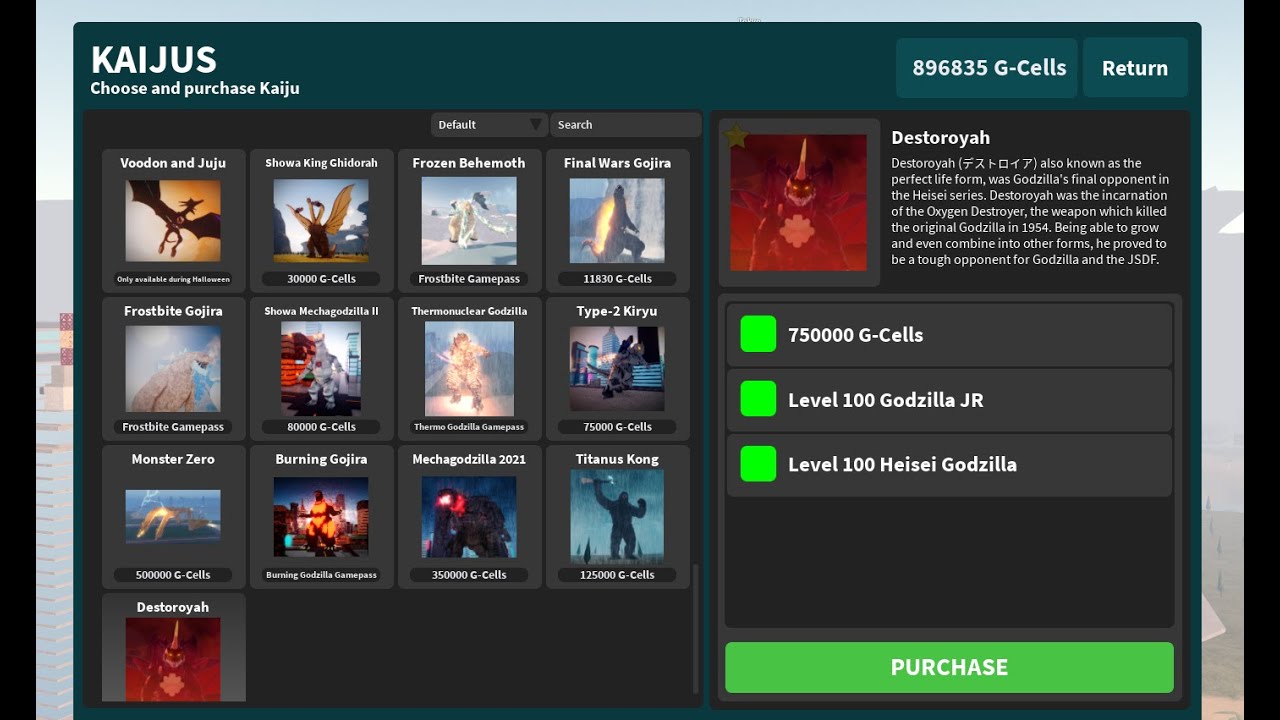Open the Default sort dropdown
Screen dimensions: 1280x720
tap(489, 125)
